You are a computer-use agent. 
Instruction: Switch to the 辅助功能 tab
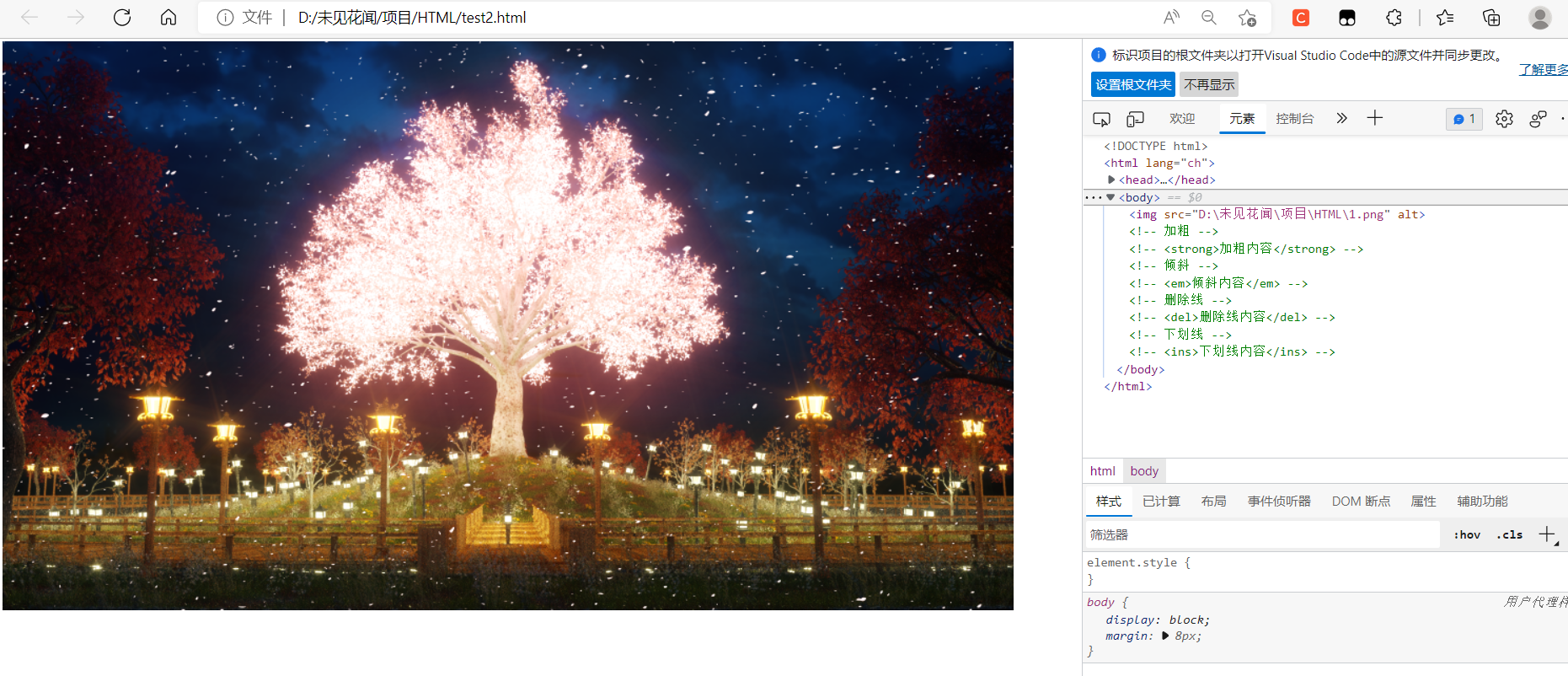pyautogui.click(x=1482, y=502)
